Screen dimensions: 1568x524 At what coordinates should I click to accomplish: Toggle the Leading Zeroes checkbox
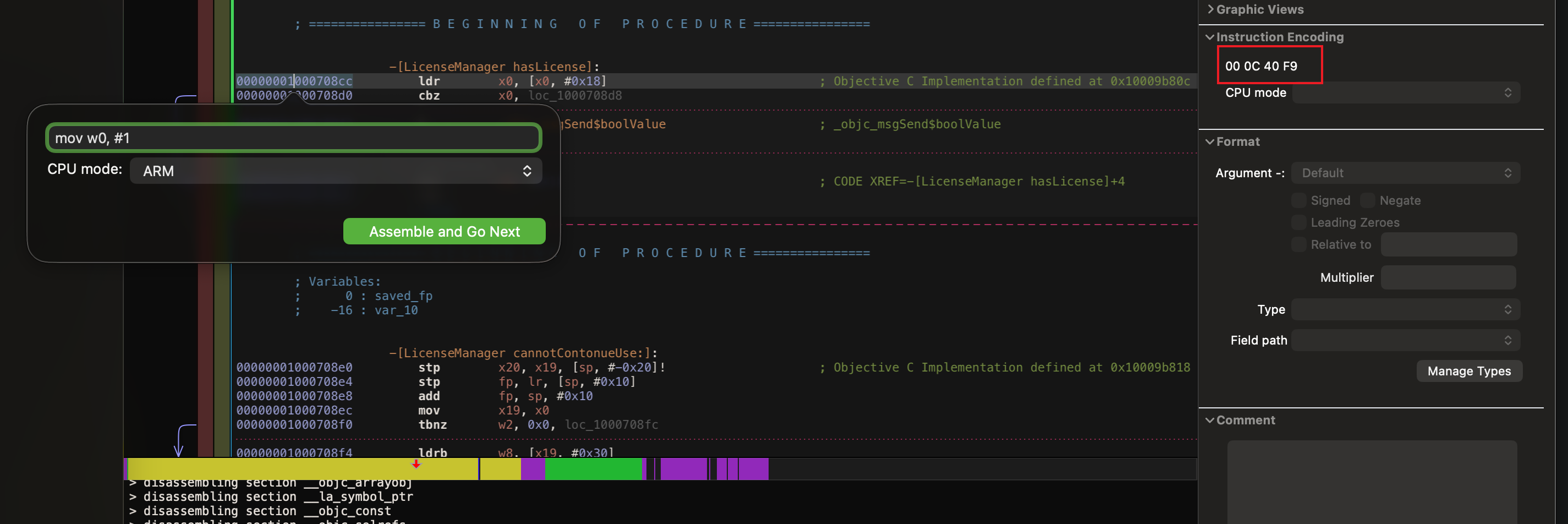pos(1298,222)
